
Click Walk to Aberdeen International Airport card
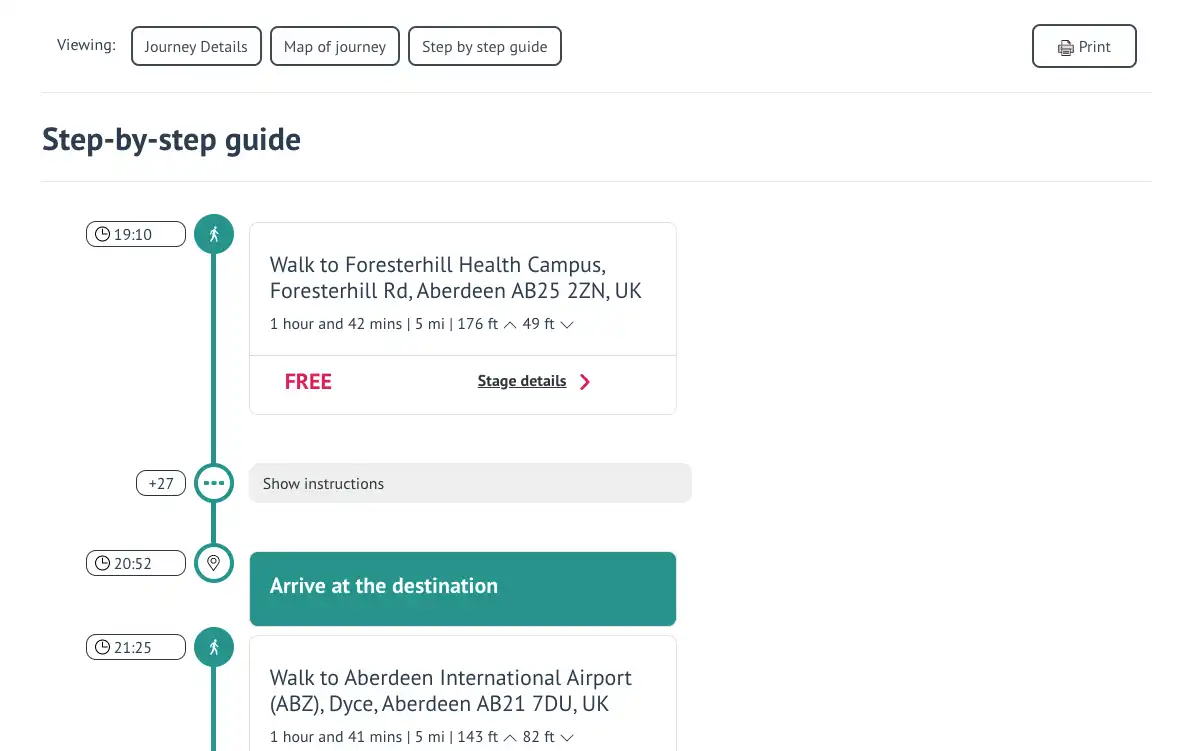(463, 693)
